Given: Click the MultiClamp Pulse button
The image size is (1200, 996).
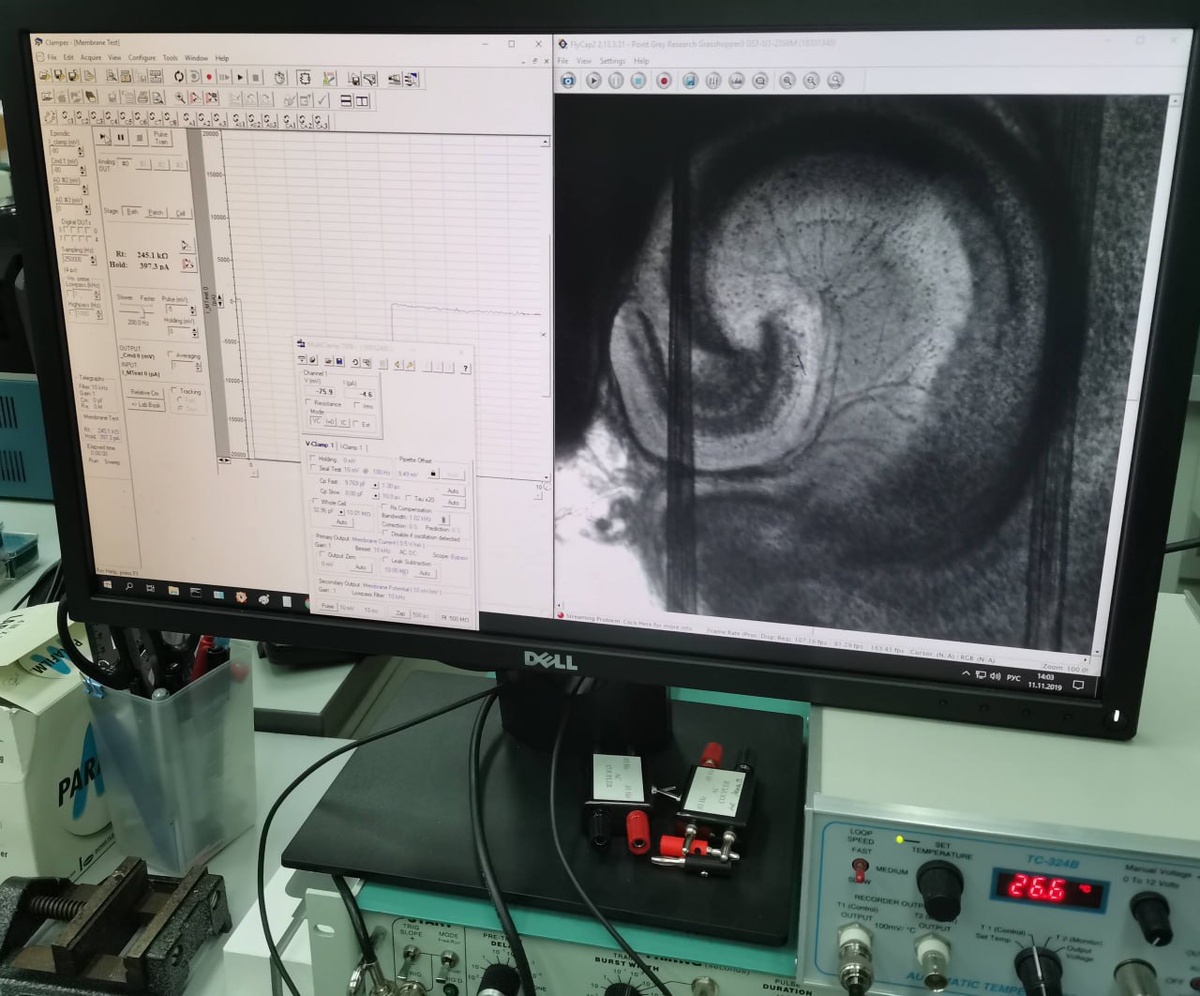Looking at the screenshot, I should pyautogui.click(x=328, y=605).
